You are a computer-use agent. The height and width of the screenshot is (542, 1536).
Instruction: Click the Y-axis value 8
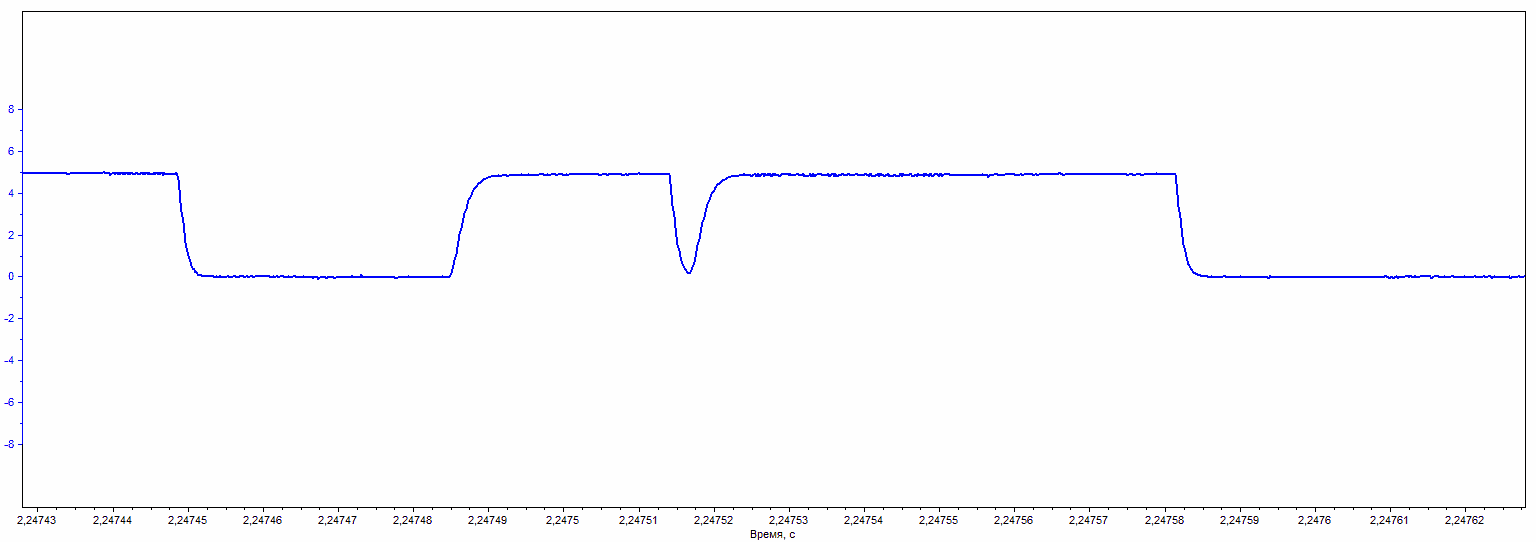[11, 109]
